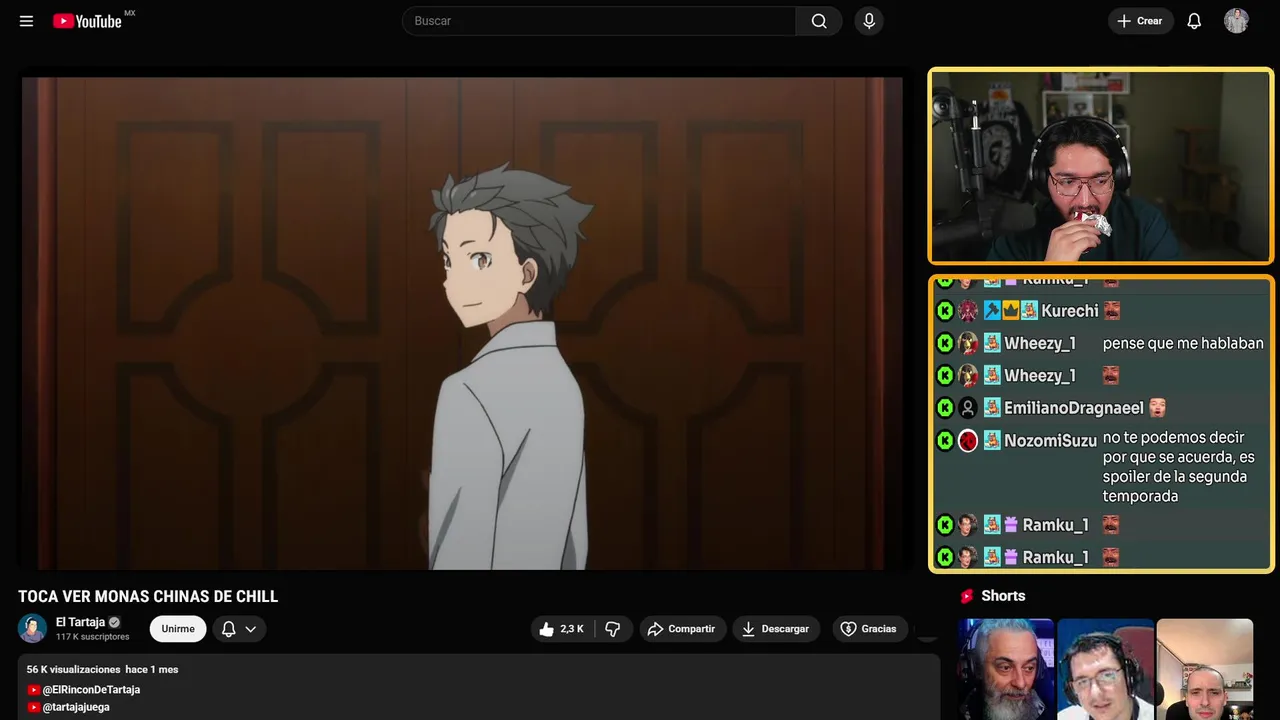
Task: Click the anime video player
Action: tap(462, 322)
